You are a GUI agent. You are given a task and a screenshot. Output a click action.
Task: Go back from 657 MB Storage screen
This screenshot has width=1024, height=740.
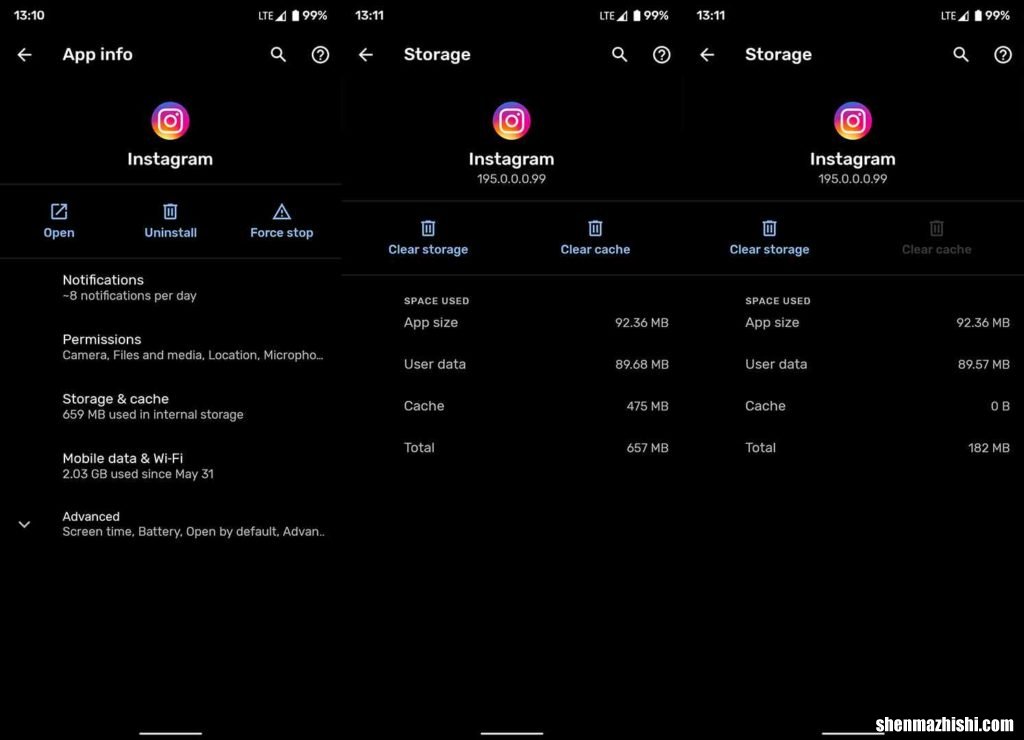(366, 55)
